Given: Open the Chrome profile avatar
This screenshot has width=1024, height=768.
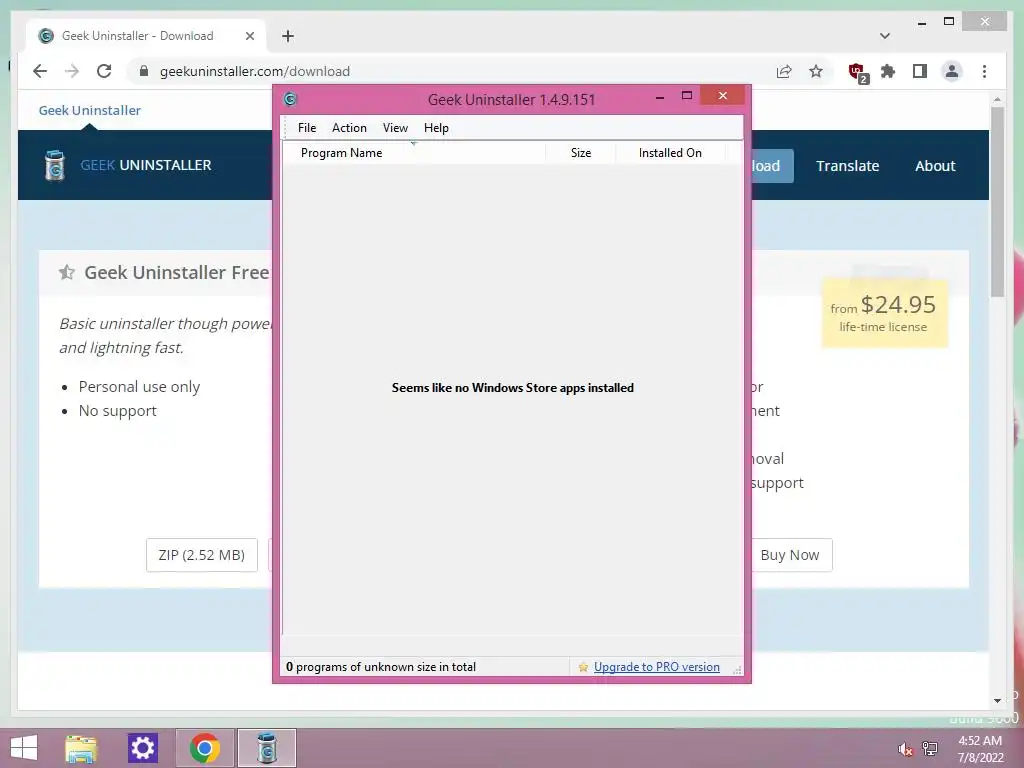Looking at the screenshot, I should point(952,71).
